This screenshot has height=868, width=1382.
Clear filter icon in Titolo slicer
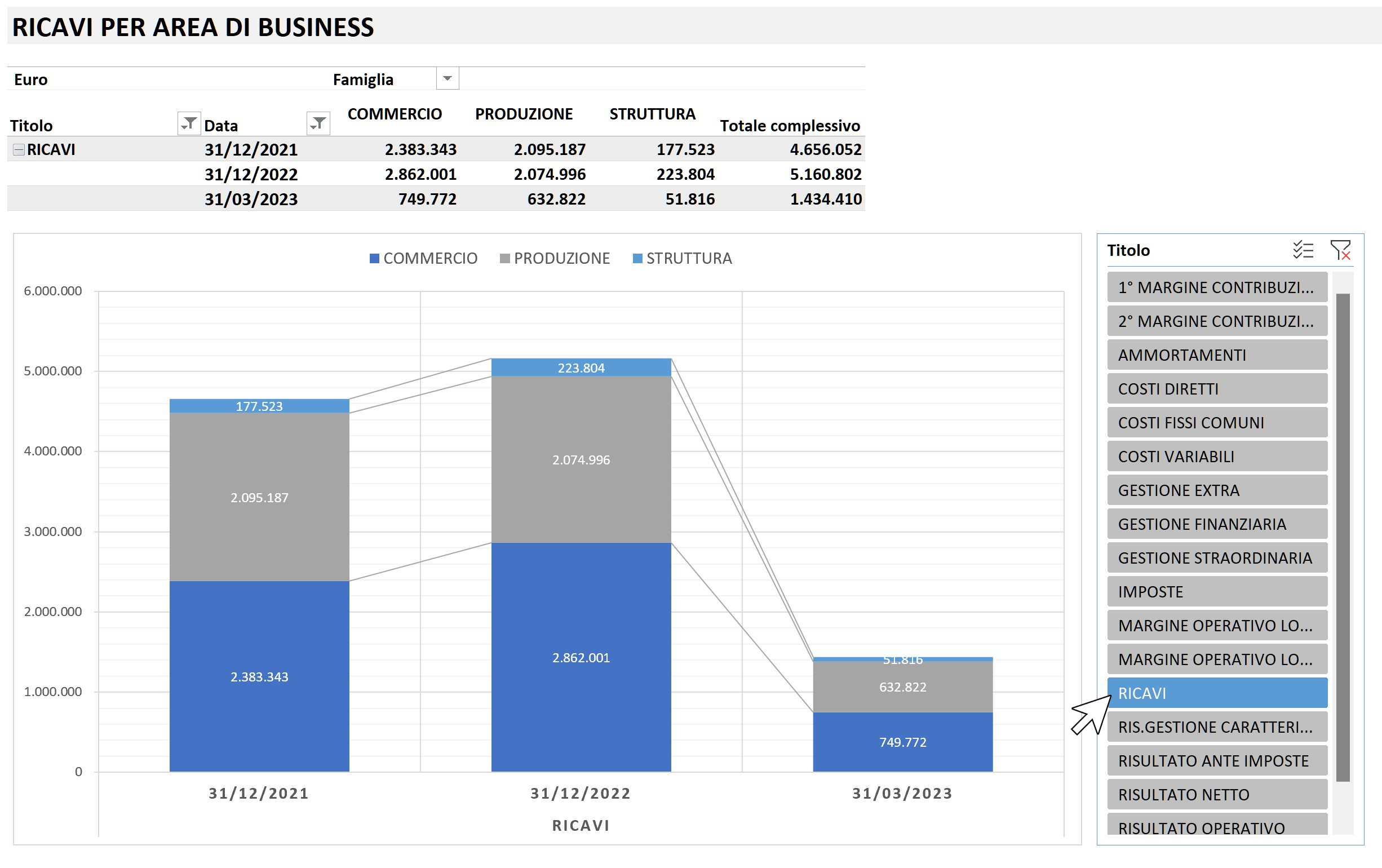click(x=1341, y=250)
